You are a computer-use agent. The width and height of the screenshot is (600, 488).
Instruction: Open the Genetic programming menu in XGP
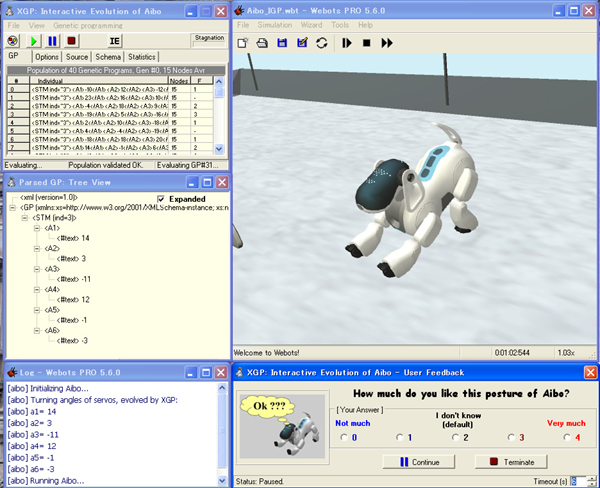pyautogui.click(x=88, y=26)
